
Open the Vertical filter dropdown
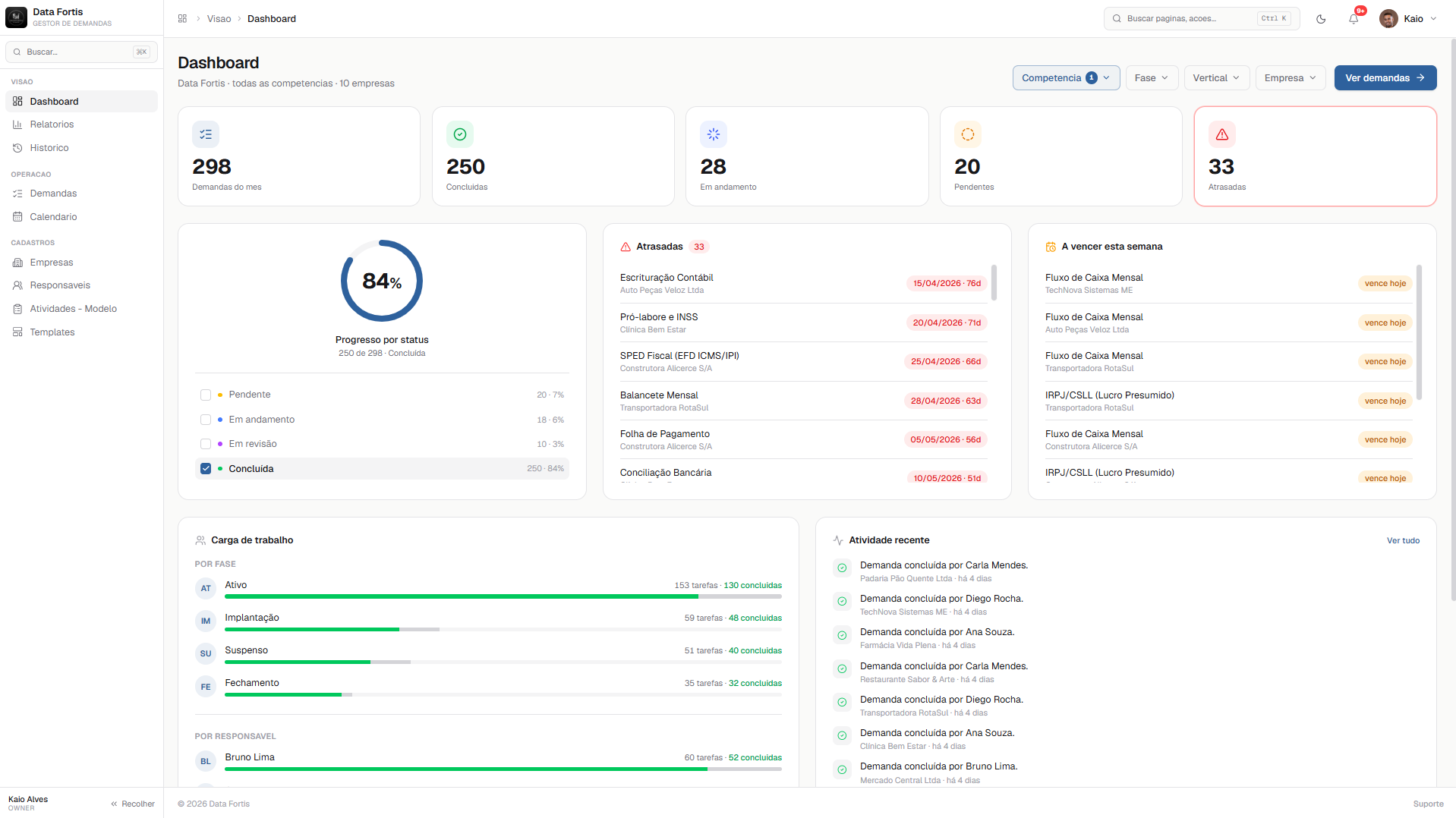[x=1216, y=78]
